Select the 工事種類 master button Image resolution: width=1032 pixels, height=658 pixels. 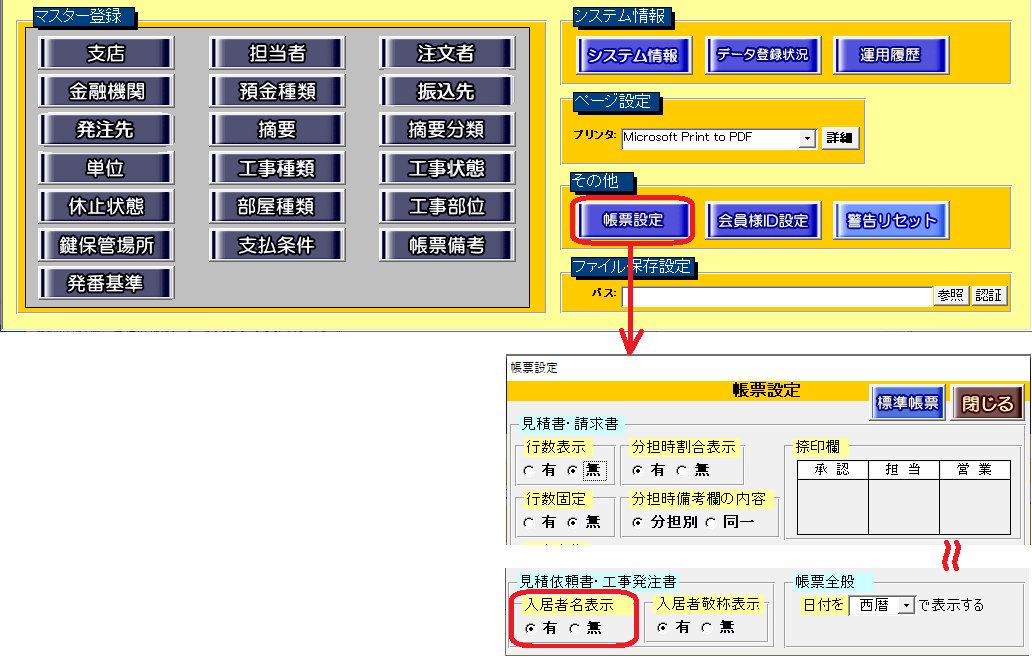click(x=276, y=168)
